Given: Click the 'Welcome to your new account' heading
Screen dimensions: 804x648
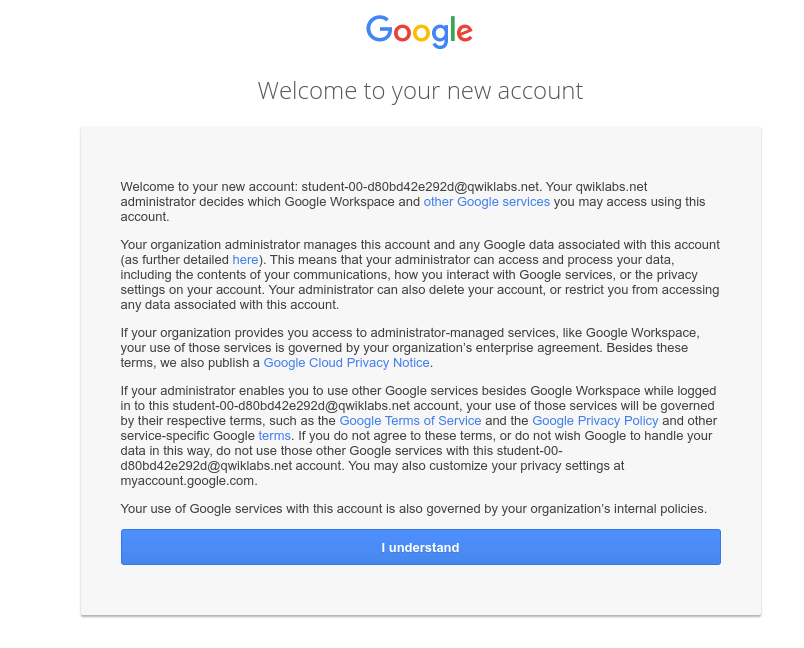Looking at the screenshot, I should click(x=420, y=90).
